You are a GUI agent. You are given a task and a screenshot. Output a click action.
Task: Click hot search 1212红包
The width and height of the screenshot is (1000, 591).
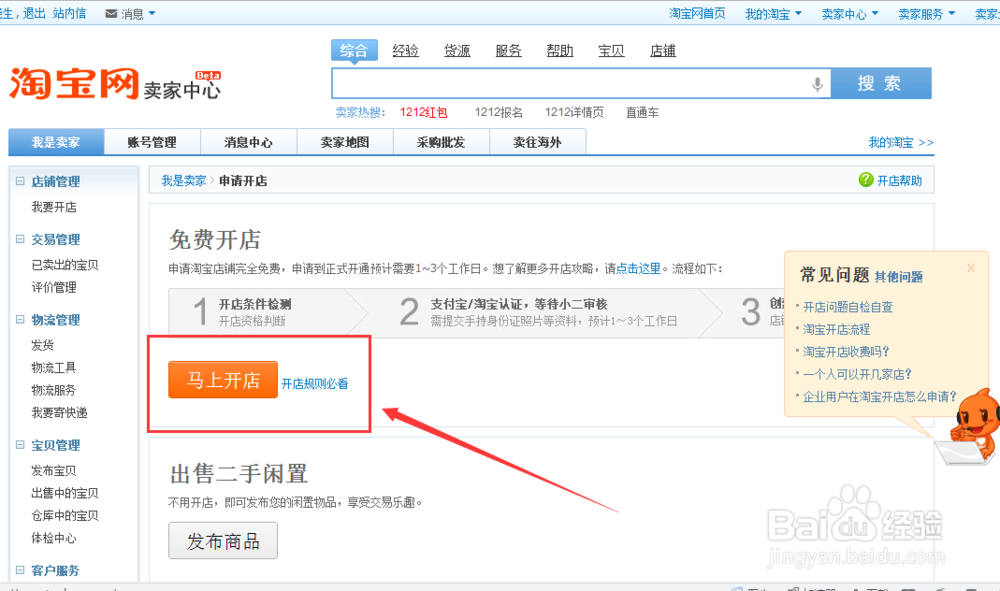[x=423, y=112]
